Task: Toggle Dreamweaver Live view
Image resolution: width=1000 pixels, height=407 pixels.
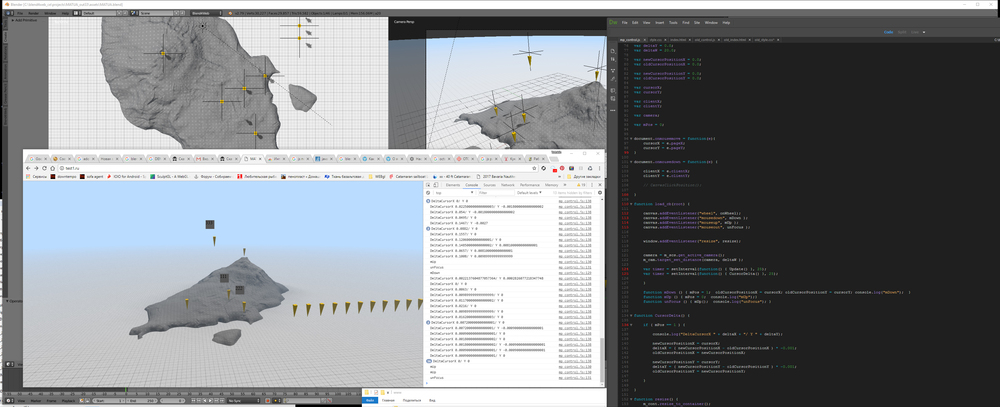Action: tap(915, 32)
